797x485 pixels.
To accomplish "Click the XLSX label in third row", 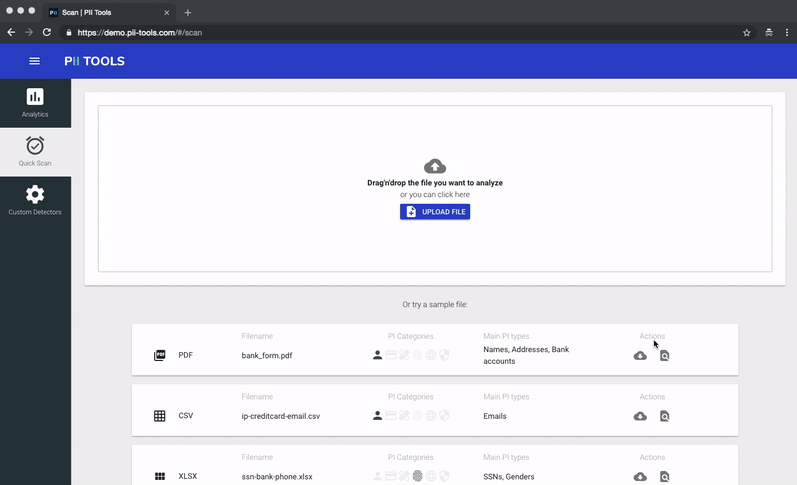I will pos(188,476).
